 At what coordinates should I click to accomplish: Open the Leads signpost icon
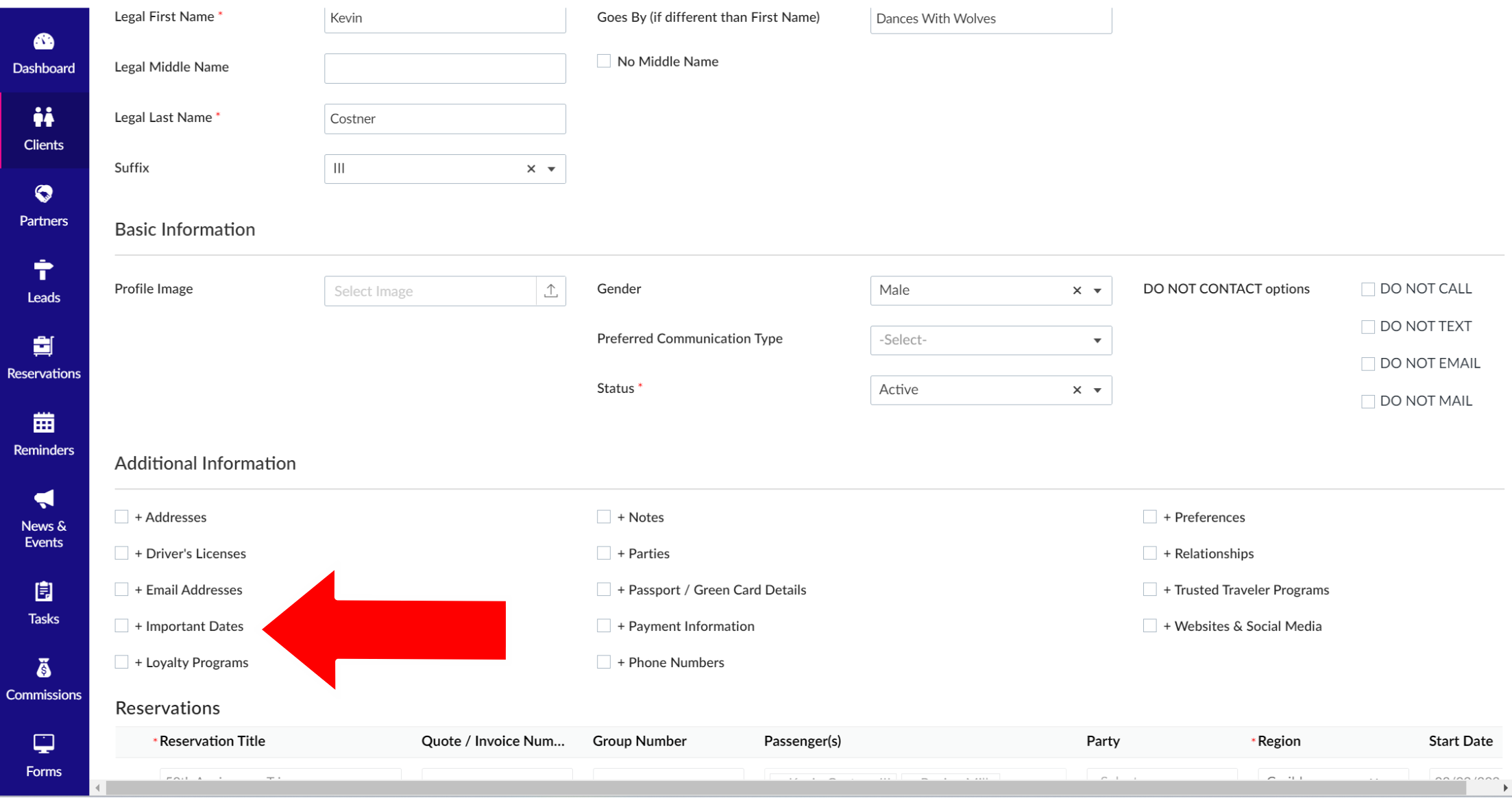click(x=43, y=270)
